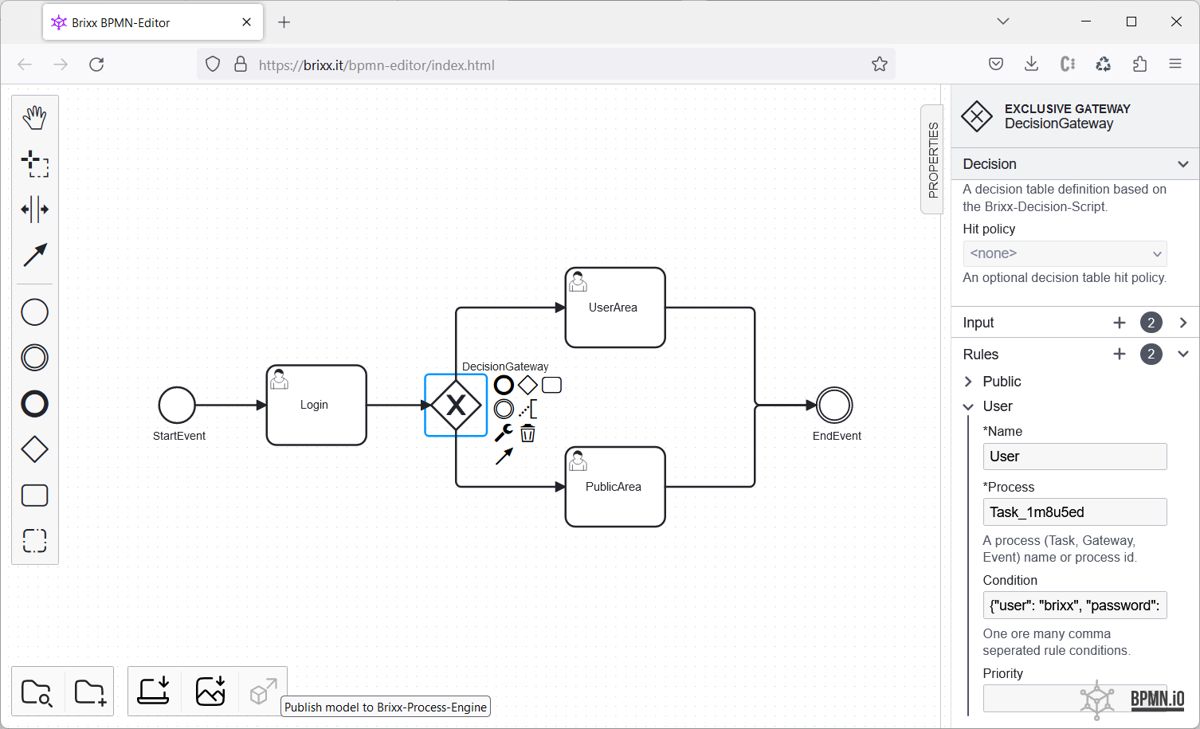Select the hand tool in palette
Viewport: 1200px width, 729px height.
point(35,118)
